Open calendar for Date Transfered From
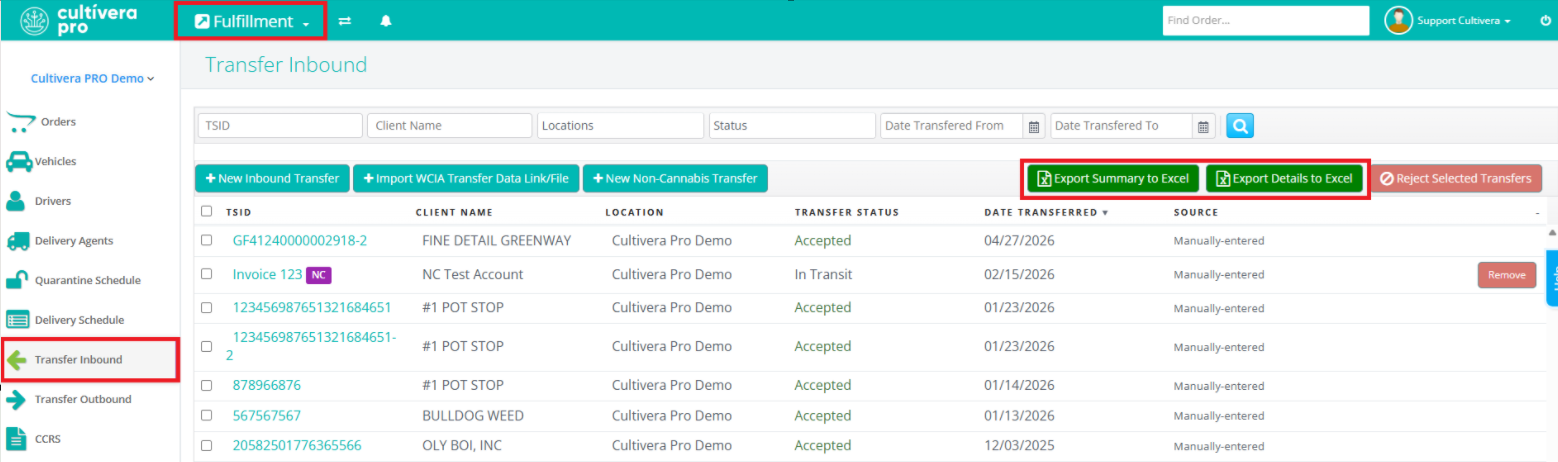The height and width of the screenshot is (462, 1558). click(x=1034, y=126)
